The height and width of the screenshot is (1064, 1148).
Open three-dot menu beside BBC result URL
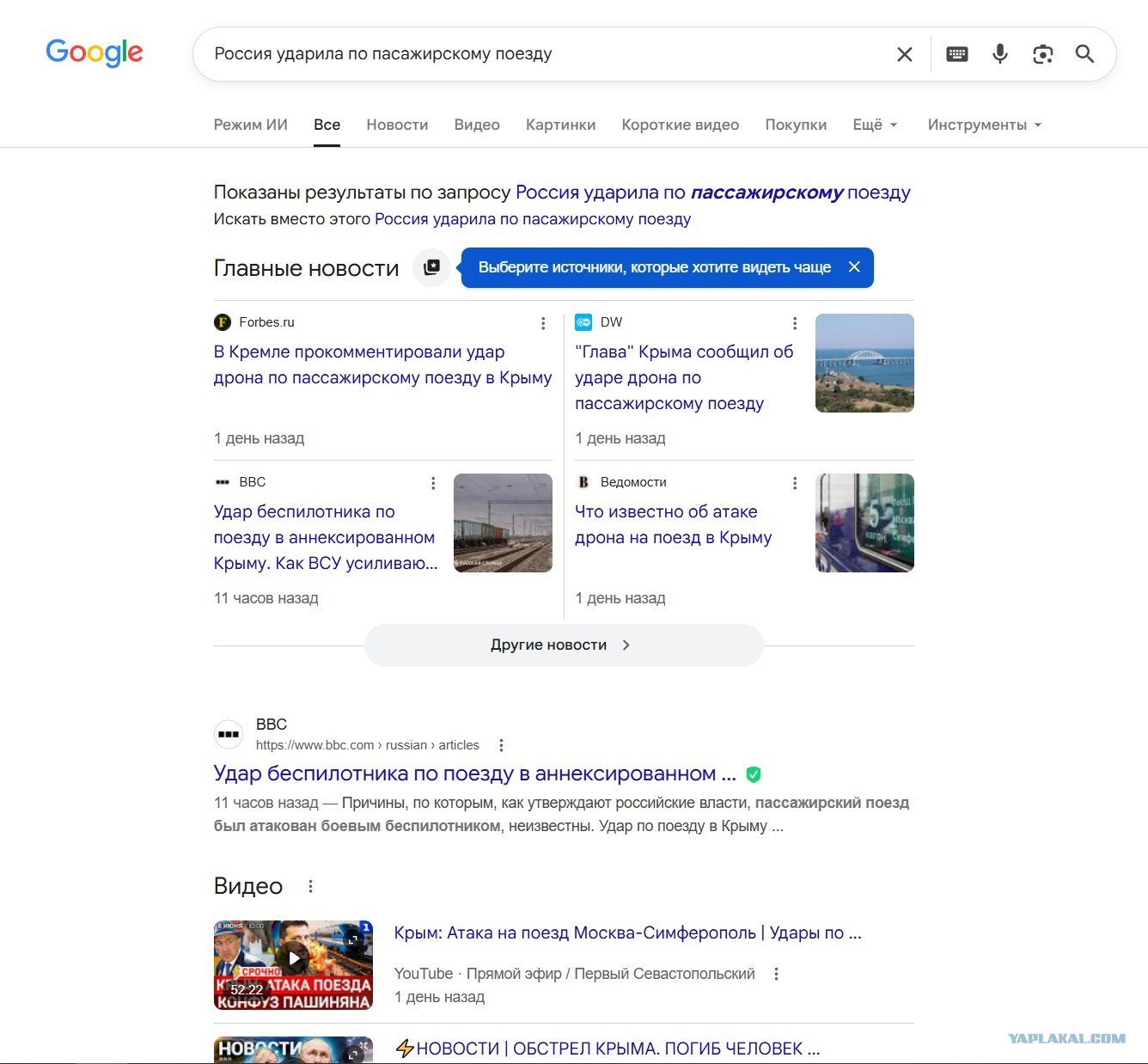[x=501, y=745]
